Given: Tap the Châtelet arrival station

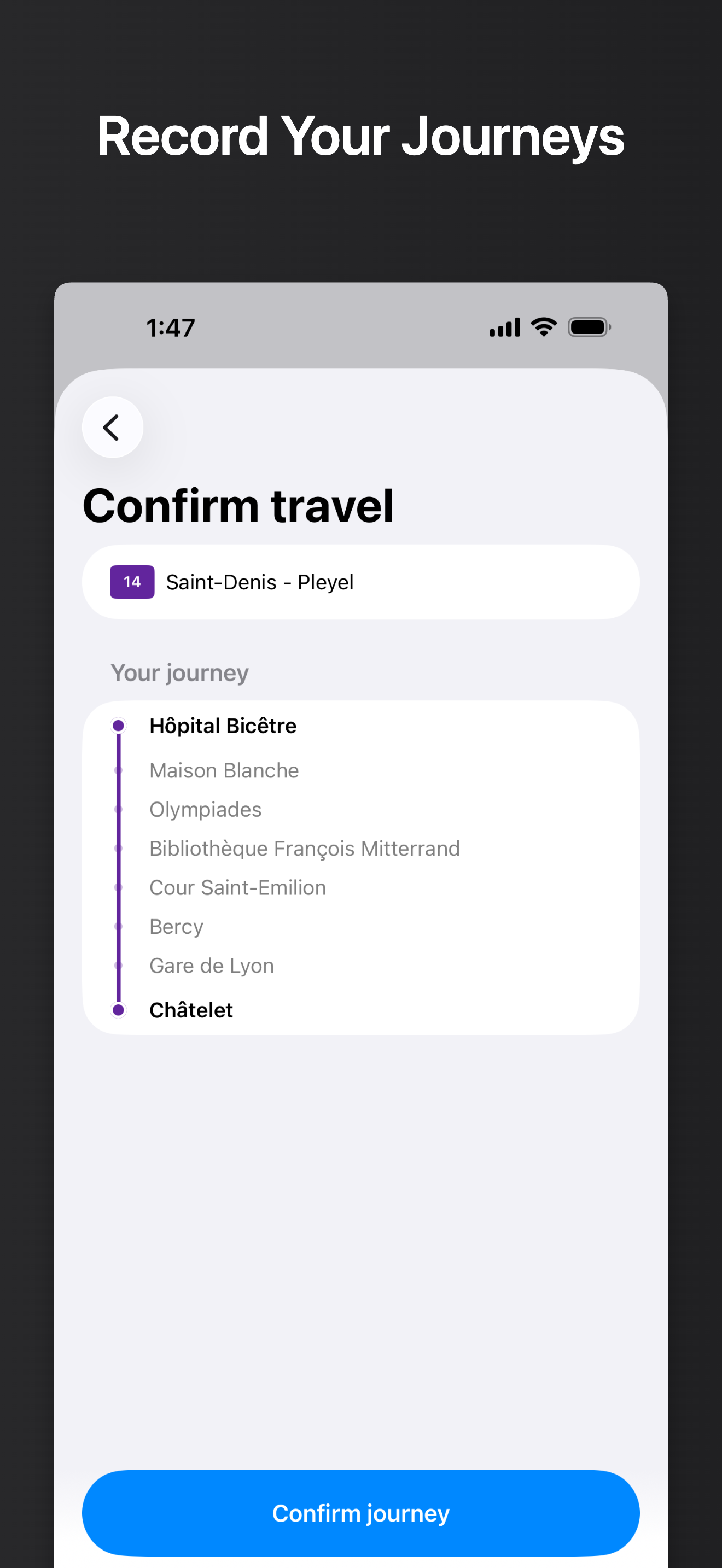Looking at the screenshot, I should point(191,1010).
